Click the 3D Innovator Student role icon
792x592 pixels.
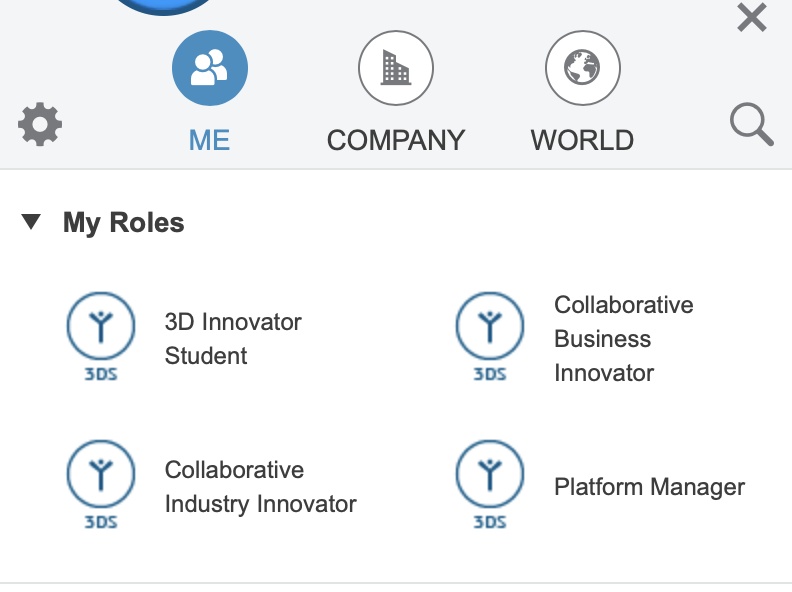[x=100, y=328]
